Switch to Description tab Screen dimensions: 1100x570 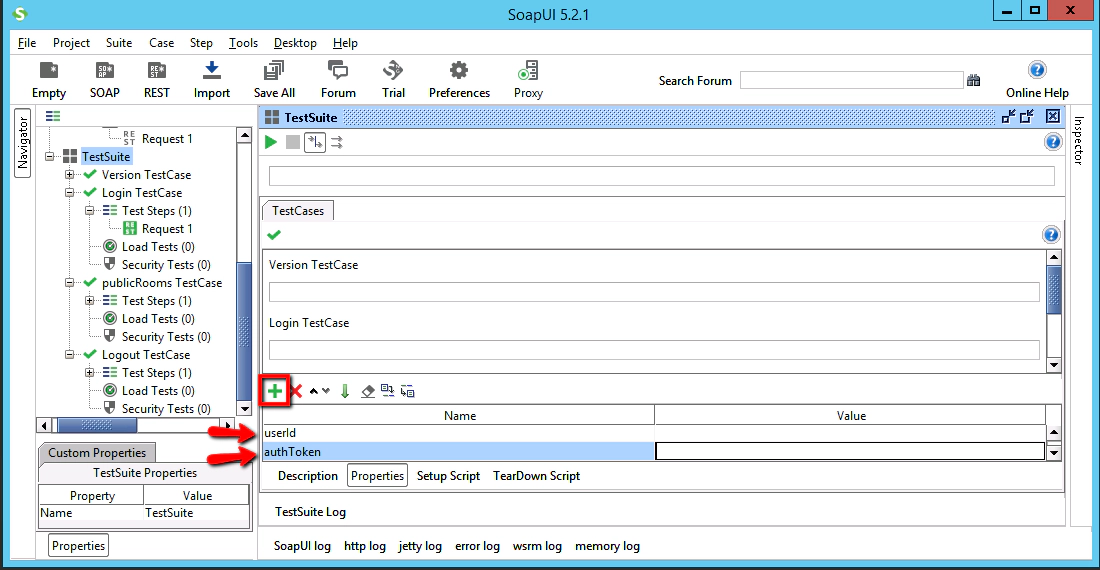(x=307, y=476)
